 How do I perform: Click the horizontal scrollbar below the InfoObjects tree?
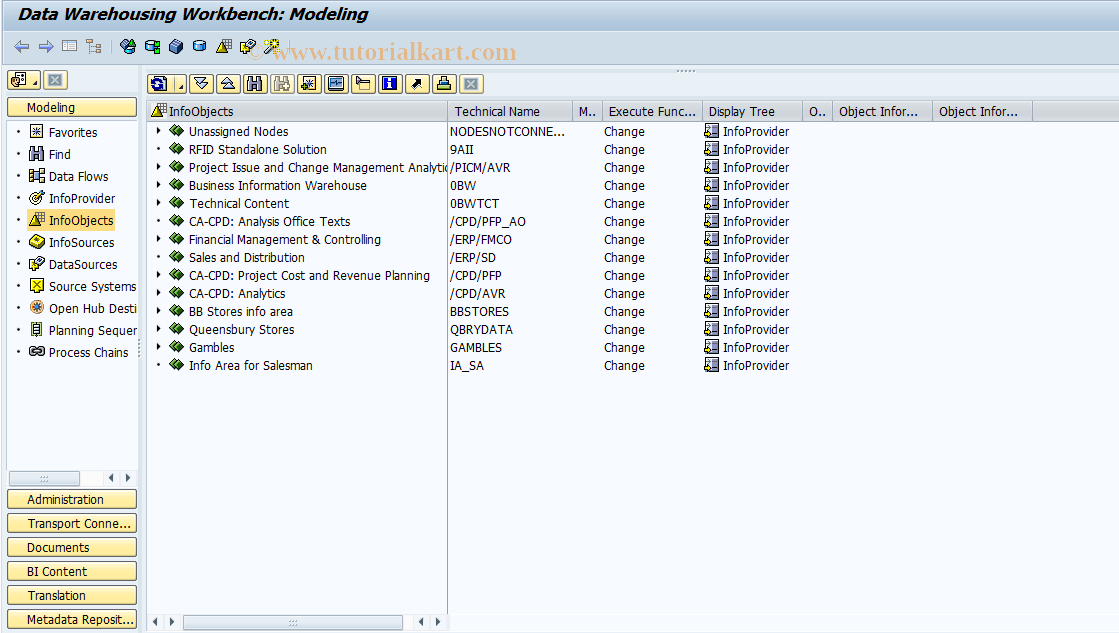[x=293, y=622]
